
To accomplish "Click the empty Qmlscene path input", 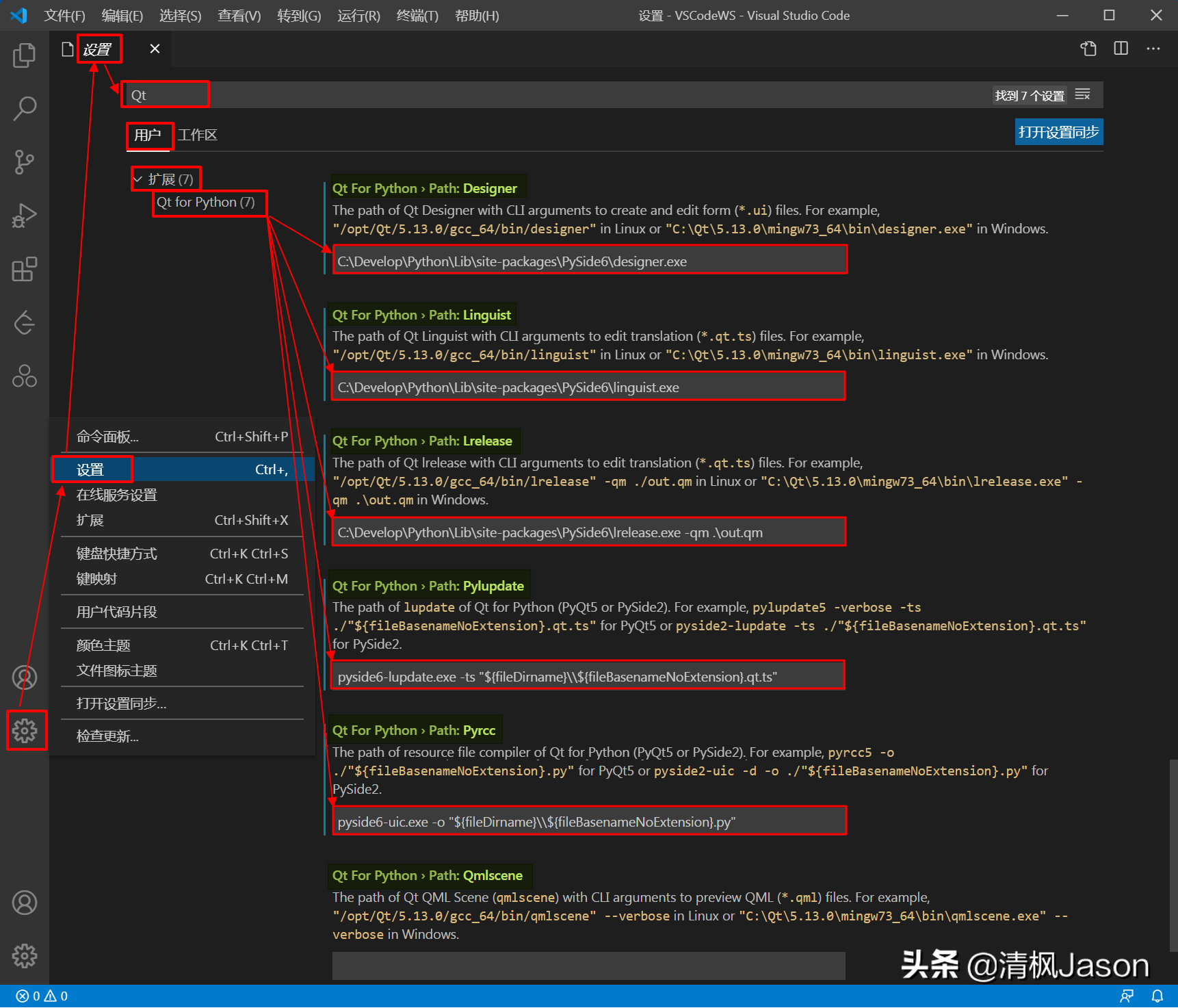I will [589, 966].
